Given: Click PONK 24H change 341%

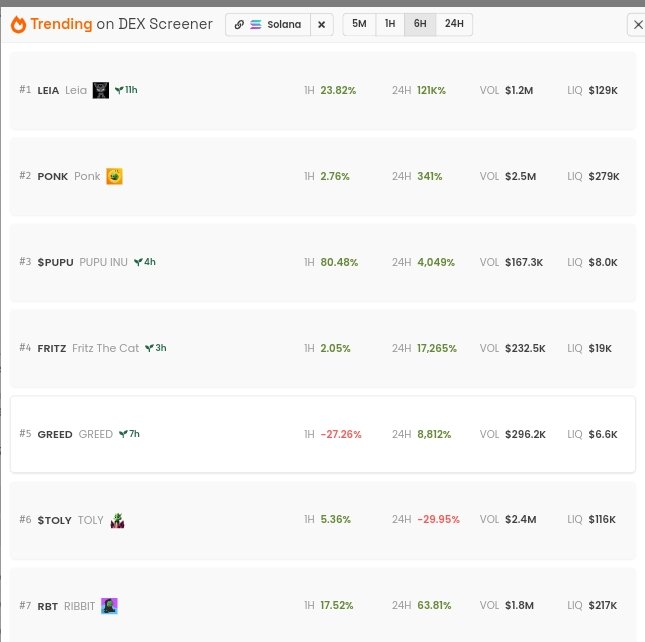Looking at the screenshot, I should pyautogui.click(x=430, y=176).
